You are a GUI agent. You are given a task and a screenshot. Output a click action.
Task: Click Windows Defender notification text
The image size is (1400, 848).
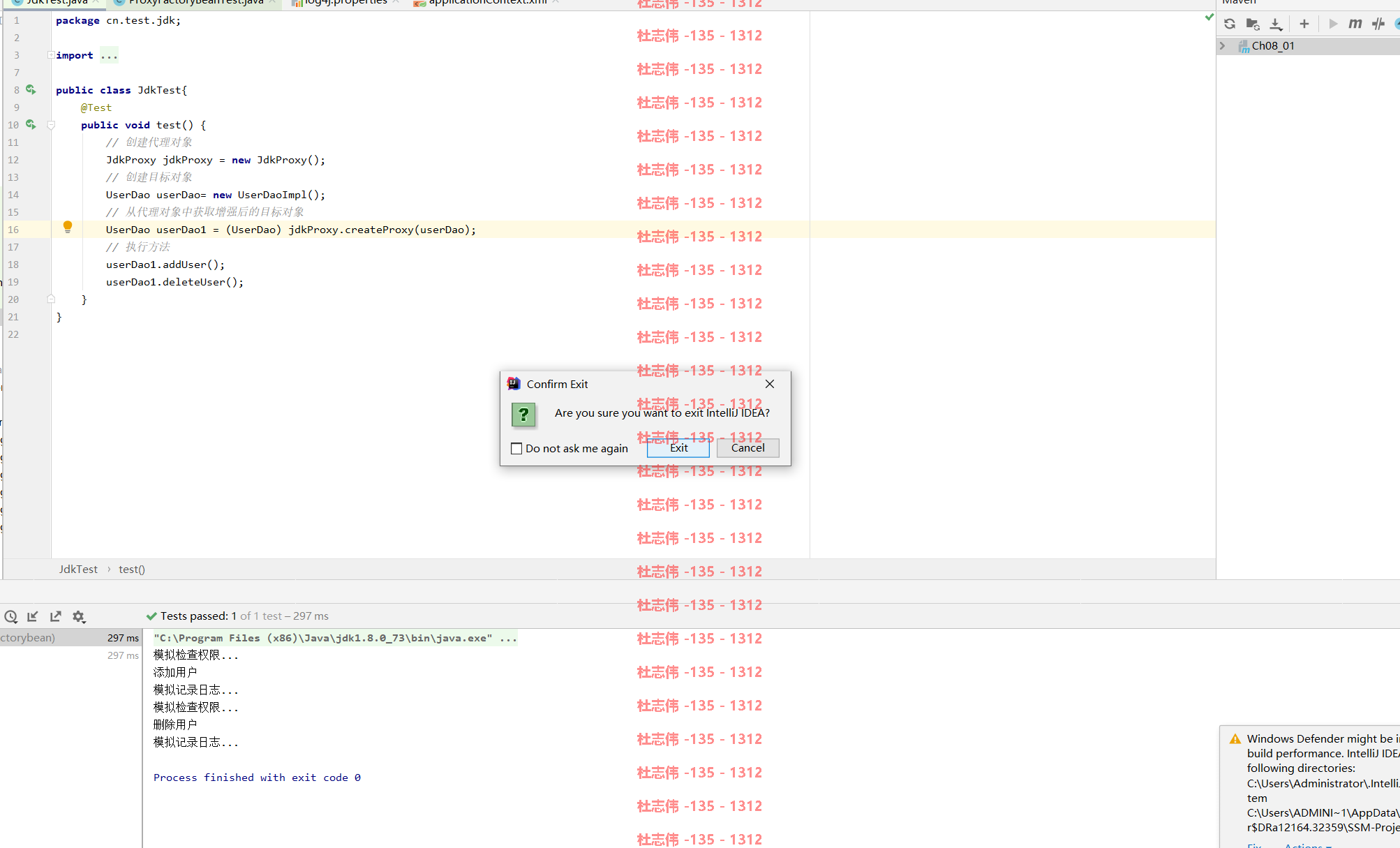(x=1323, y=783)
